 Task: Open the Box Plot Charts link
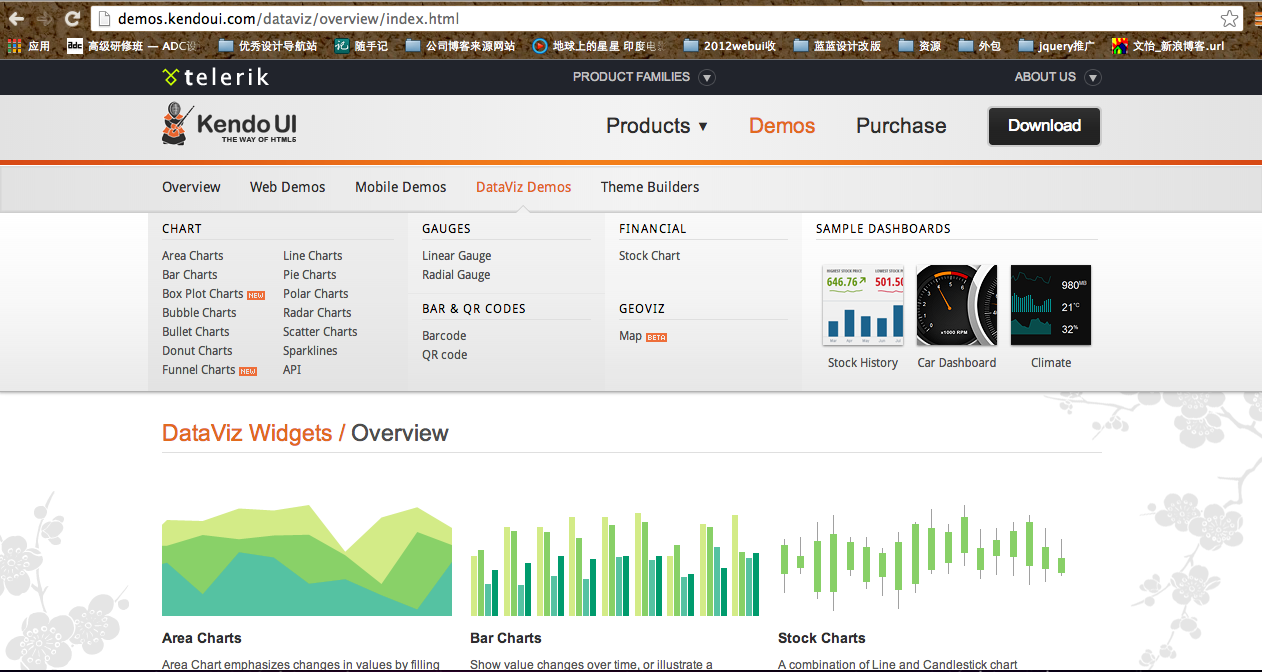(x=203, y=294)
